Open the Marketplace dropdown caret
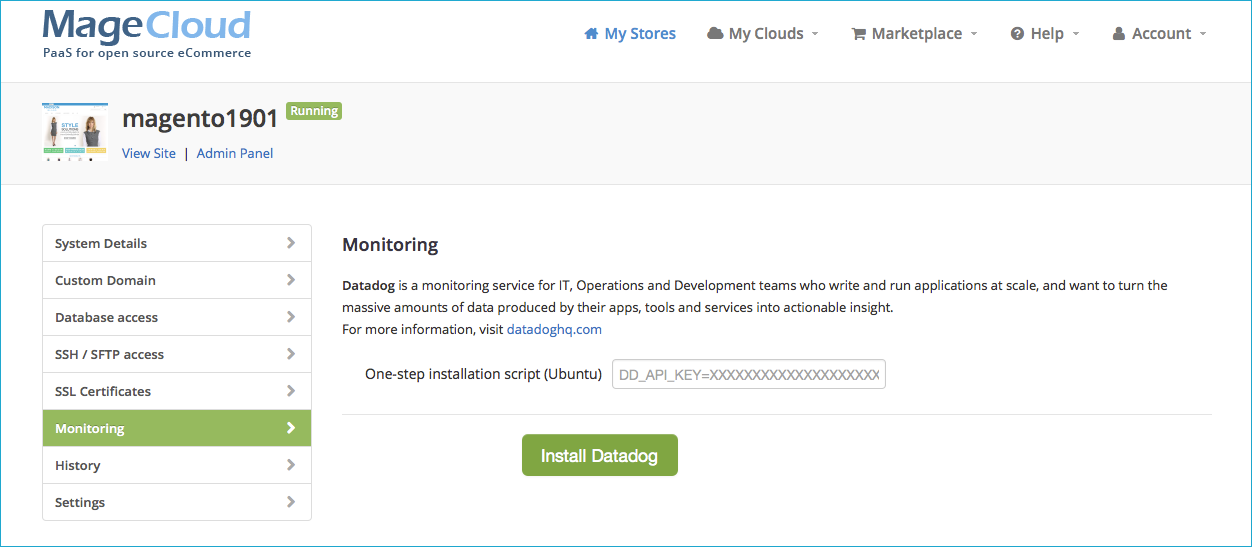The image size is (1252, 547). [x=974, y=34]
